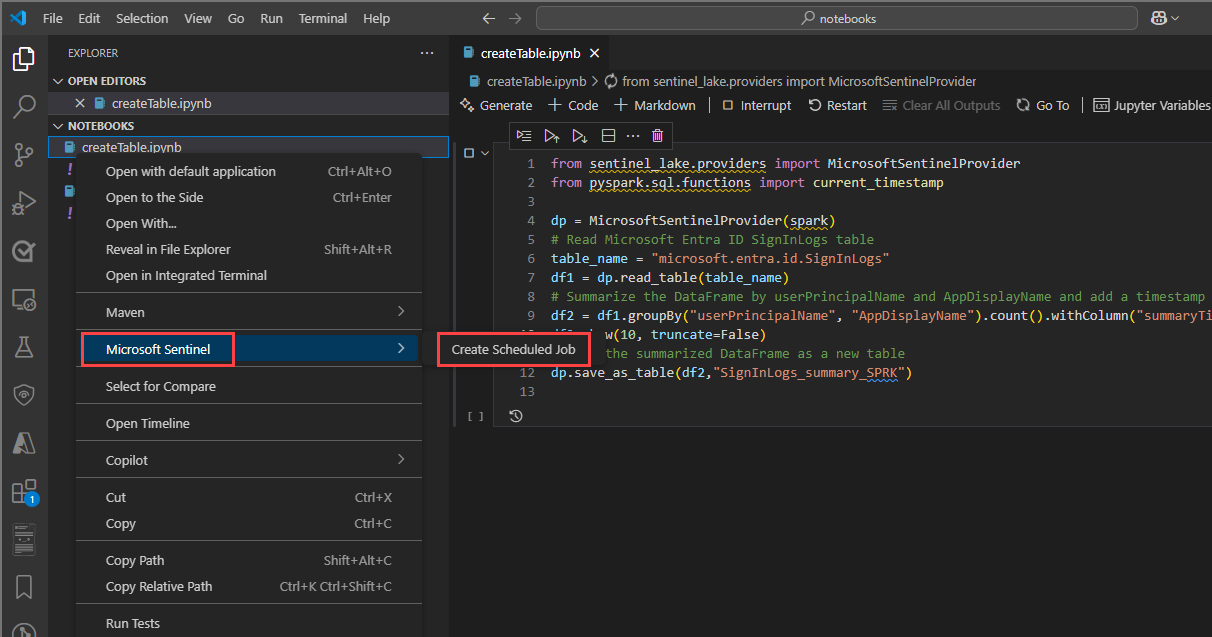Choose Open With... in context menu
Image resolution: width=1212 pixels, height=637 pixels.
coord(249,223)
